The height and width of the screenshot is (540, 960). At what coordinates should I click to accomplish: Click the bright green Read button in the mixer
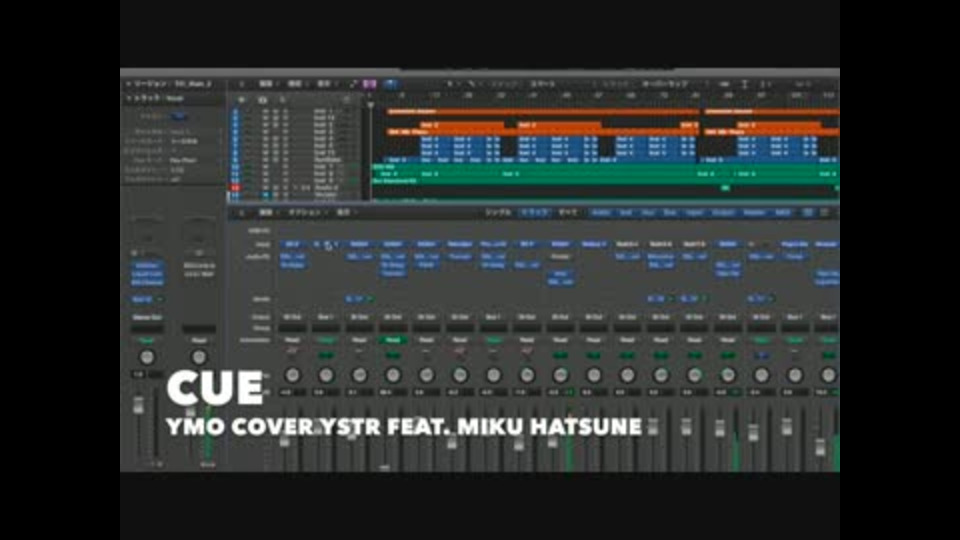pos(393,340)
